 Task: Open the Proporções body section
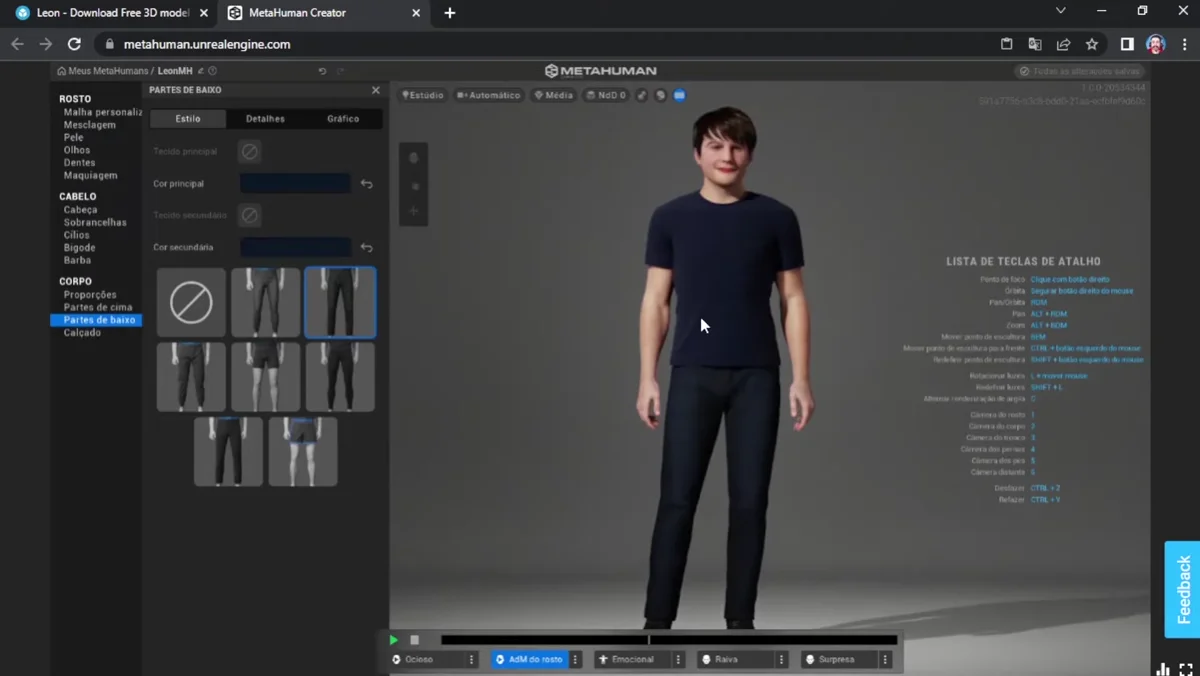(90, 295)
